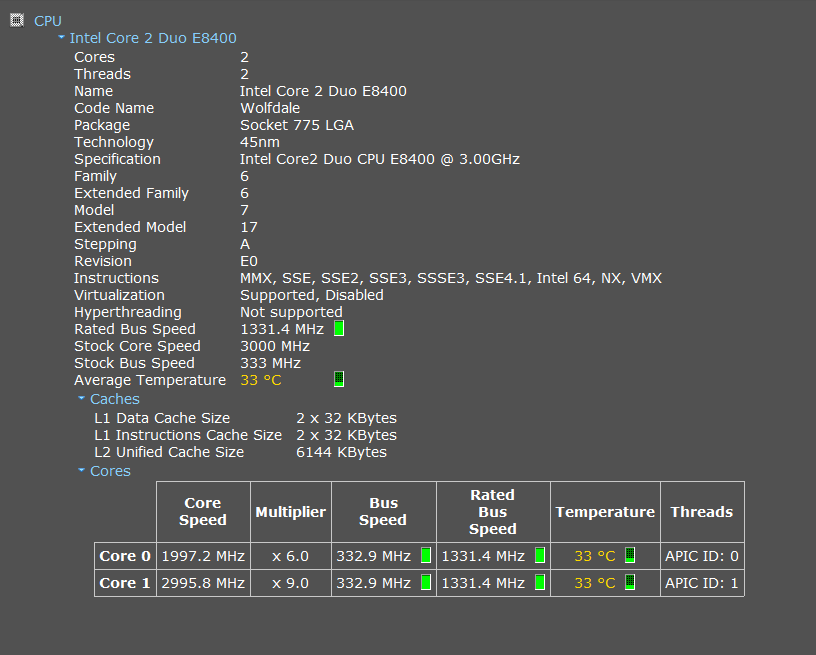Select the Code Name value Wolfdale
The width and height of the screenshot is (816, 655).
[x=270, y=108]
